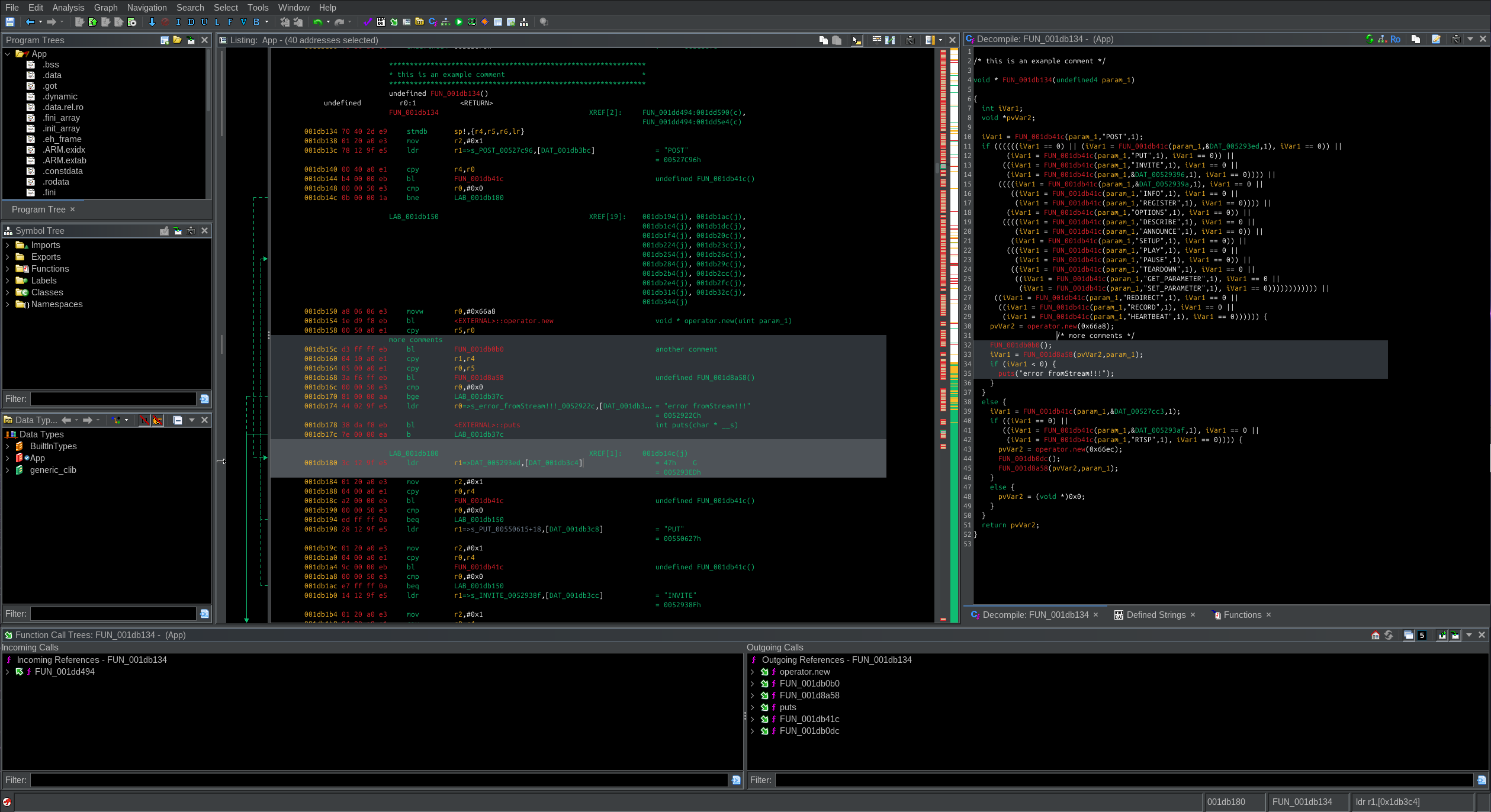1491x812 pixels.
Task: Toggle the mouse hover mode icon in Listing
Action: click(856, 40)
